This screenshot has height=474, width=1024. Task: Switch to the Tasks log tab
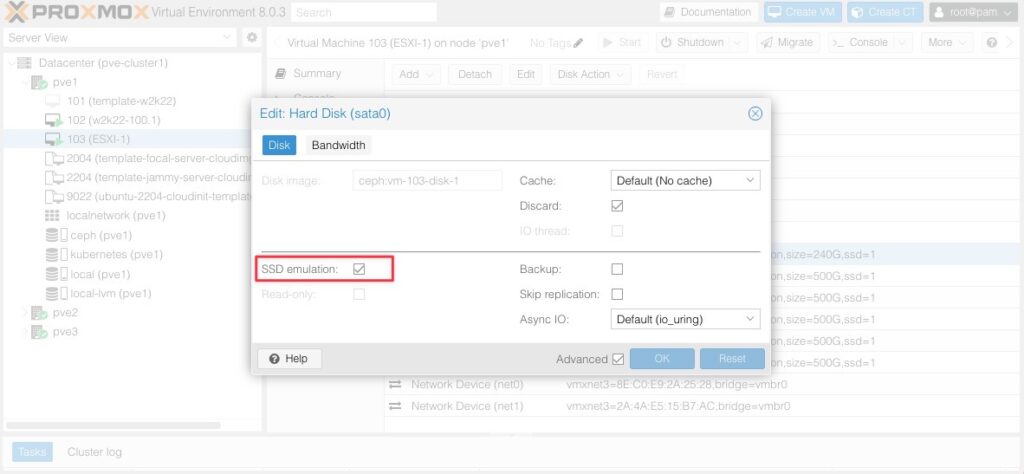click(32, 452)
